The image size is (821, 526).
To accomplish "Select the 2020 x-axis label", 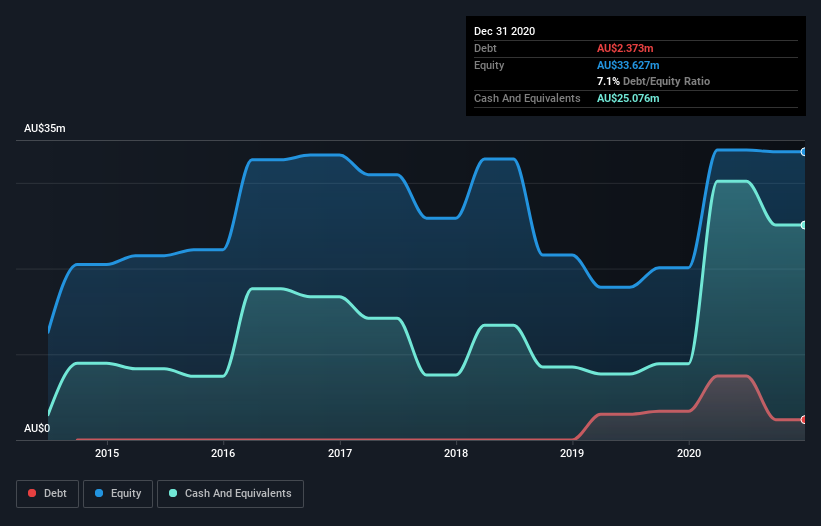I will pyautogui.click(x=689, y=453).
